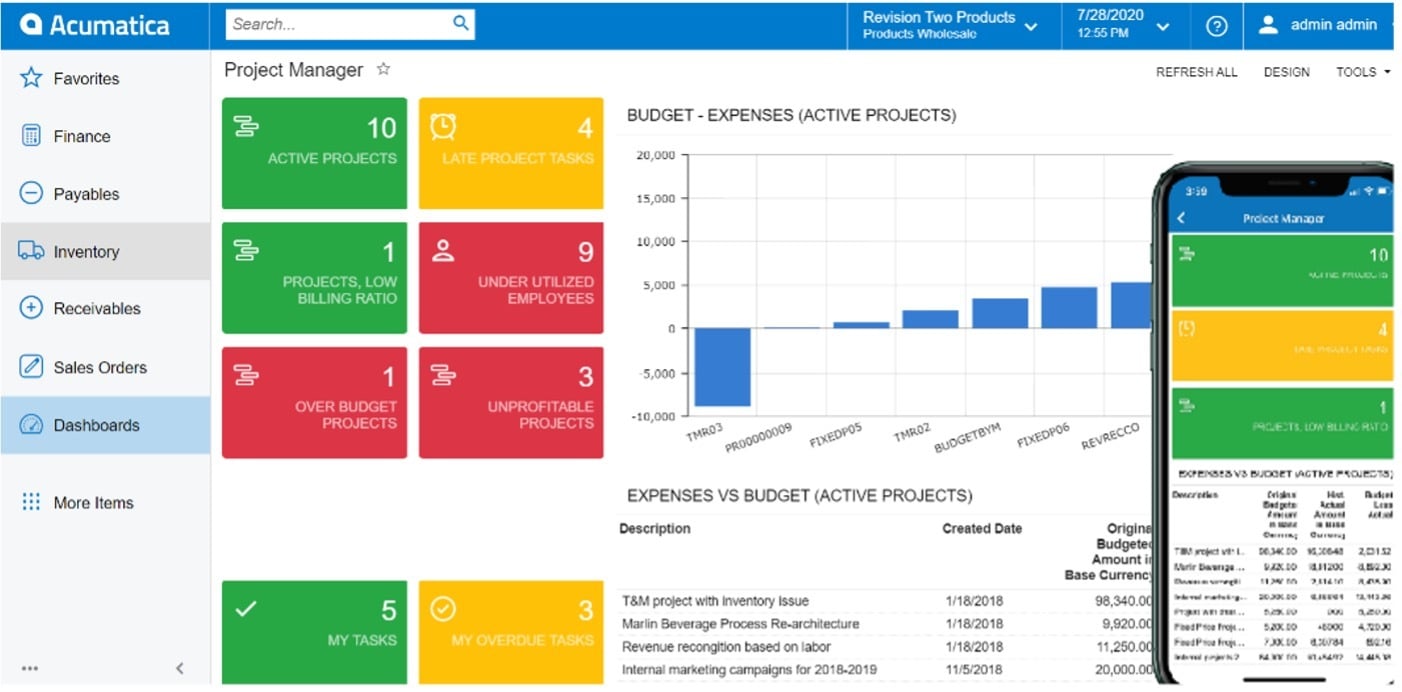Click the BUDGETBYM bar in the chart
This screenshot has height=692, width=1402.
tap(1000, 313)
